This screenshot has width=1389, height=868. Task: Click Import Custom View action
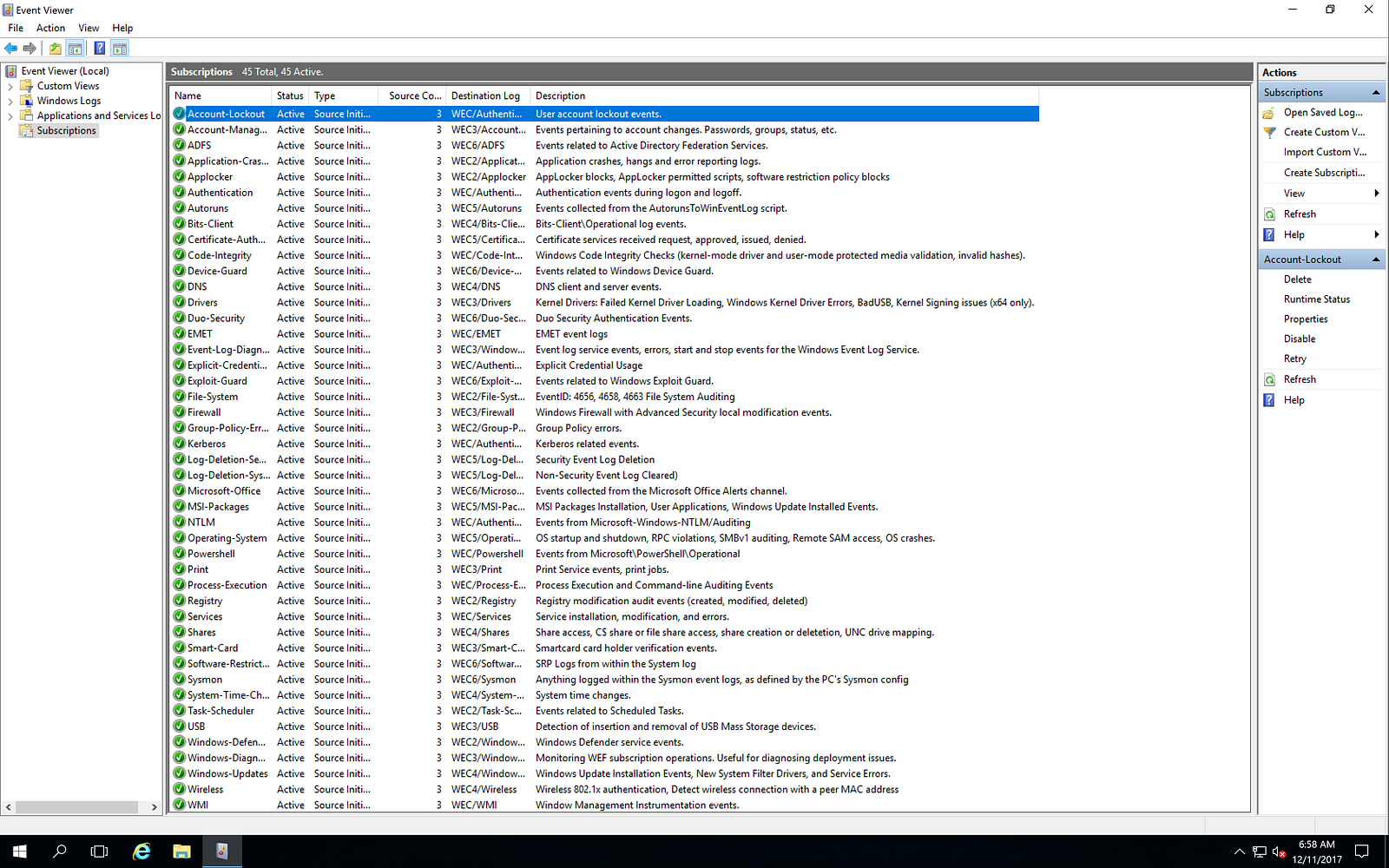[1325, 153]
